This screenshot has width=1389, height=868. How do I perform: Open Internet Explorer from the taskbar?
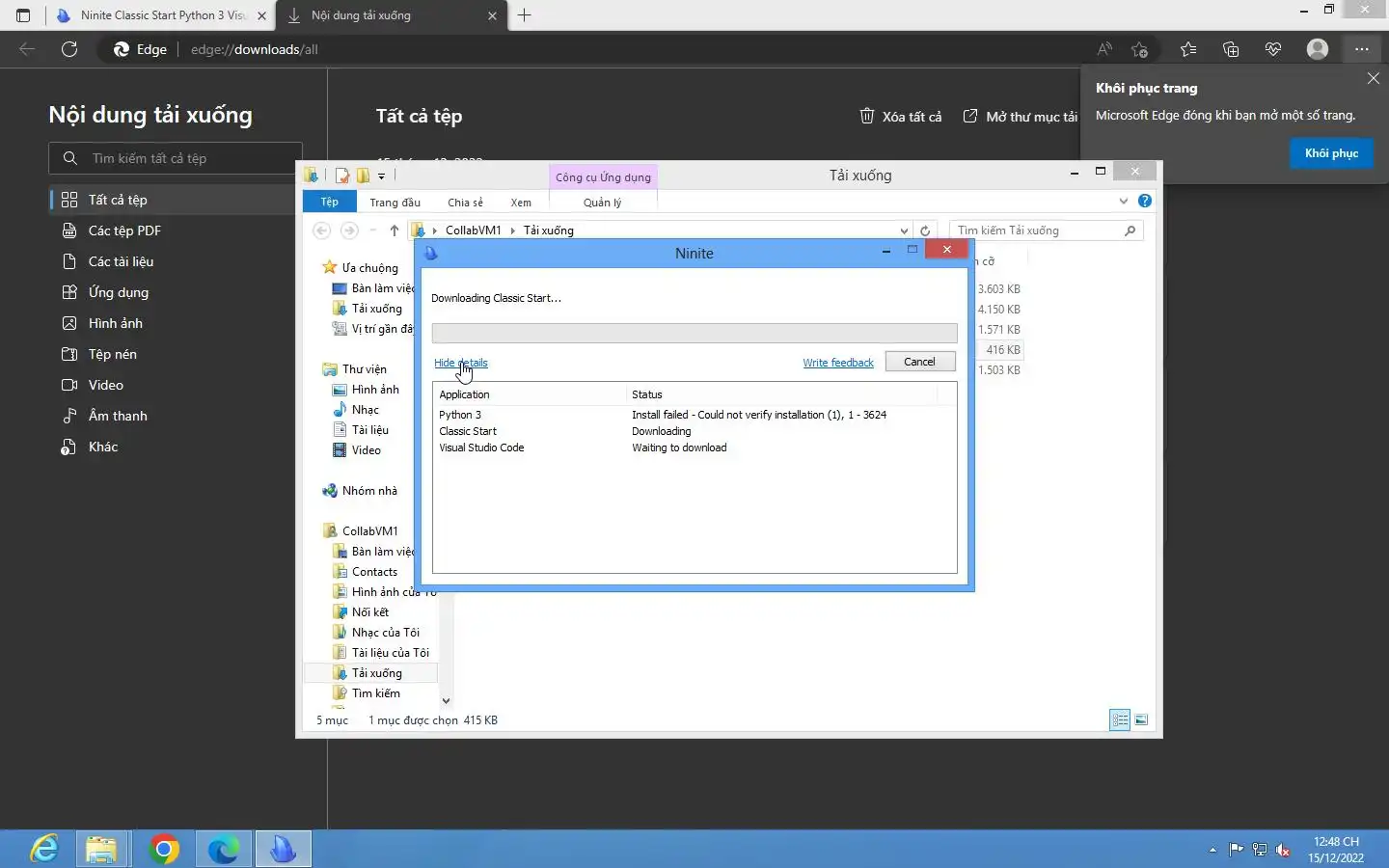(44, 849)
